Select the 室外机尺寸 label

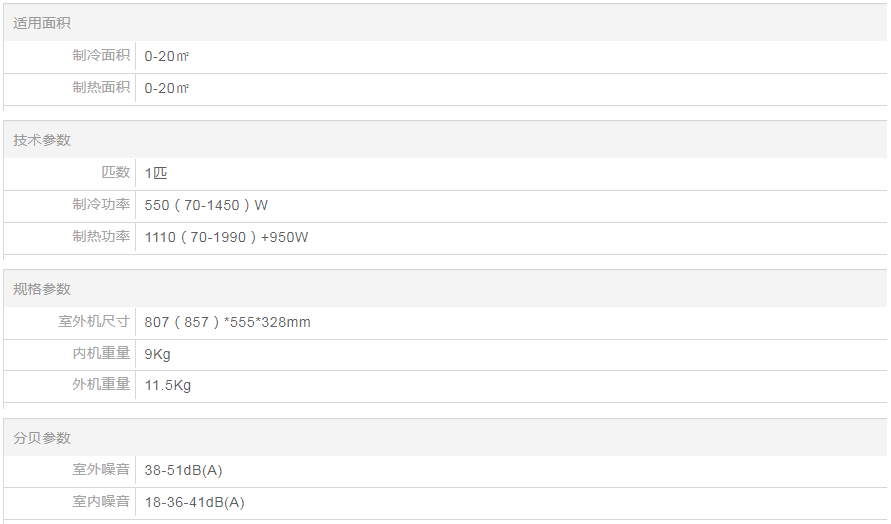(94, 322)
